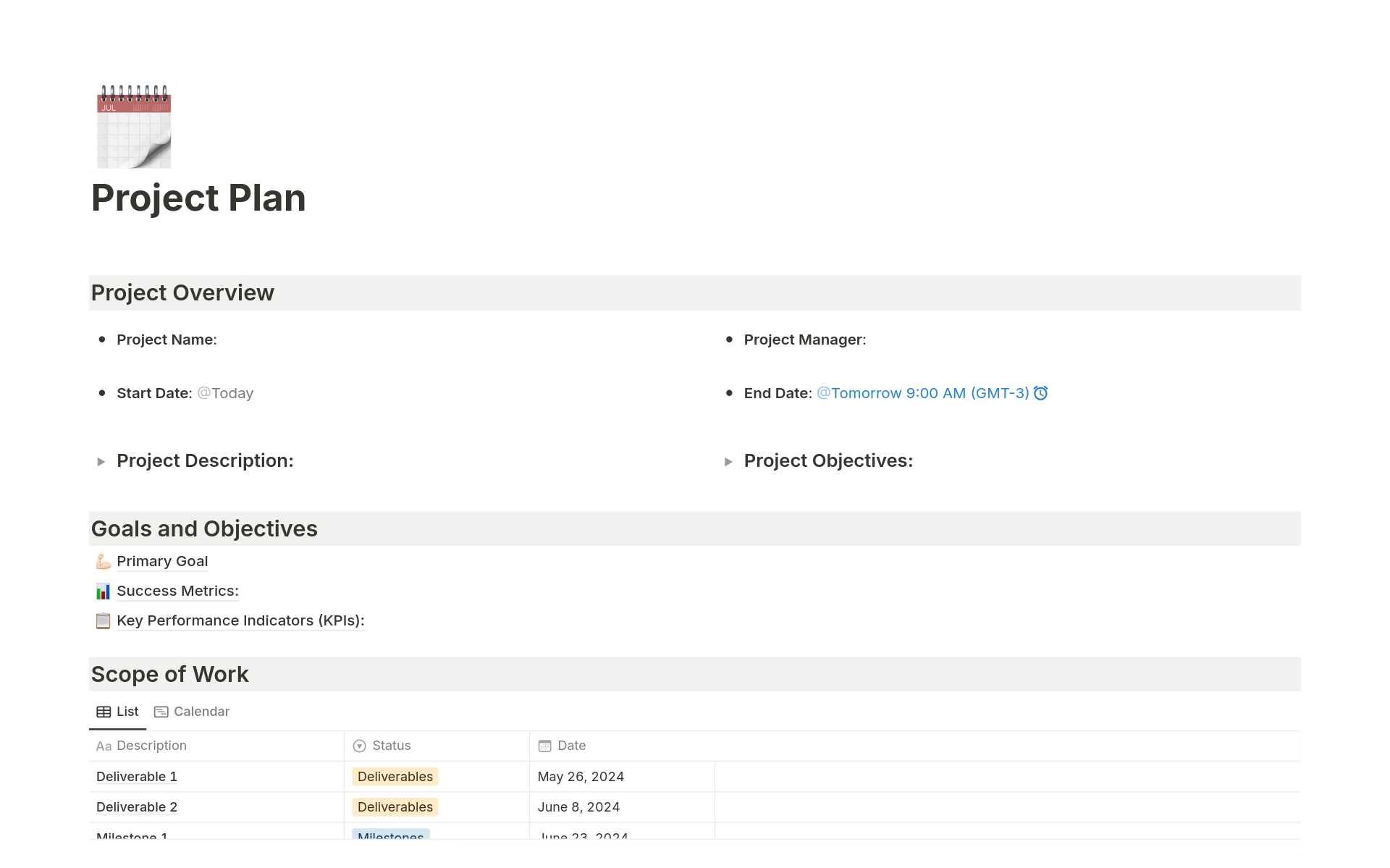Expand the Project Objectives section
The height and width of the screenshot is (868, 1390).
coord(728,461)
